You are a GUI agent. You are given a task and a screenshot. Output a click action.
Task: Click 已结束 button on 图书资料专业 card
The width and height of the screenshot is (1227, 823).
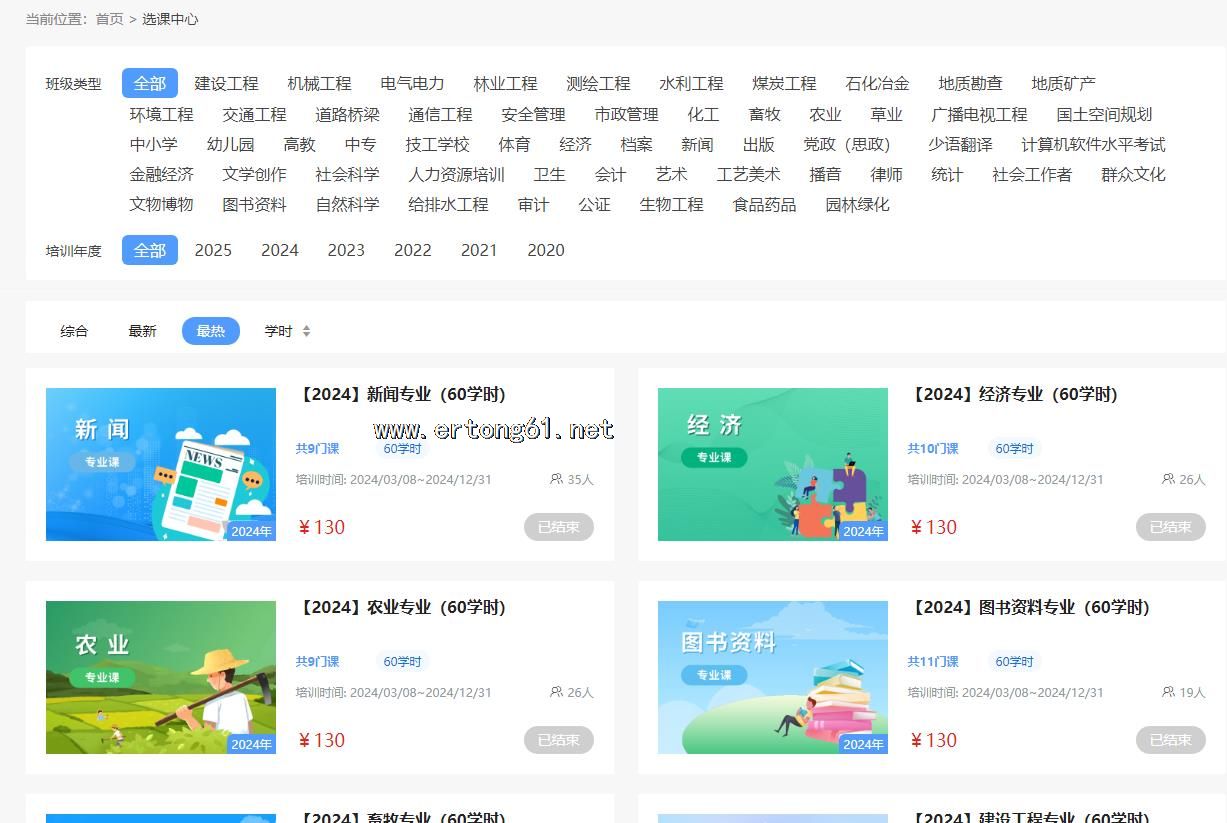click(1170, 740)
